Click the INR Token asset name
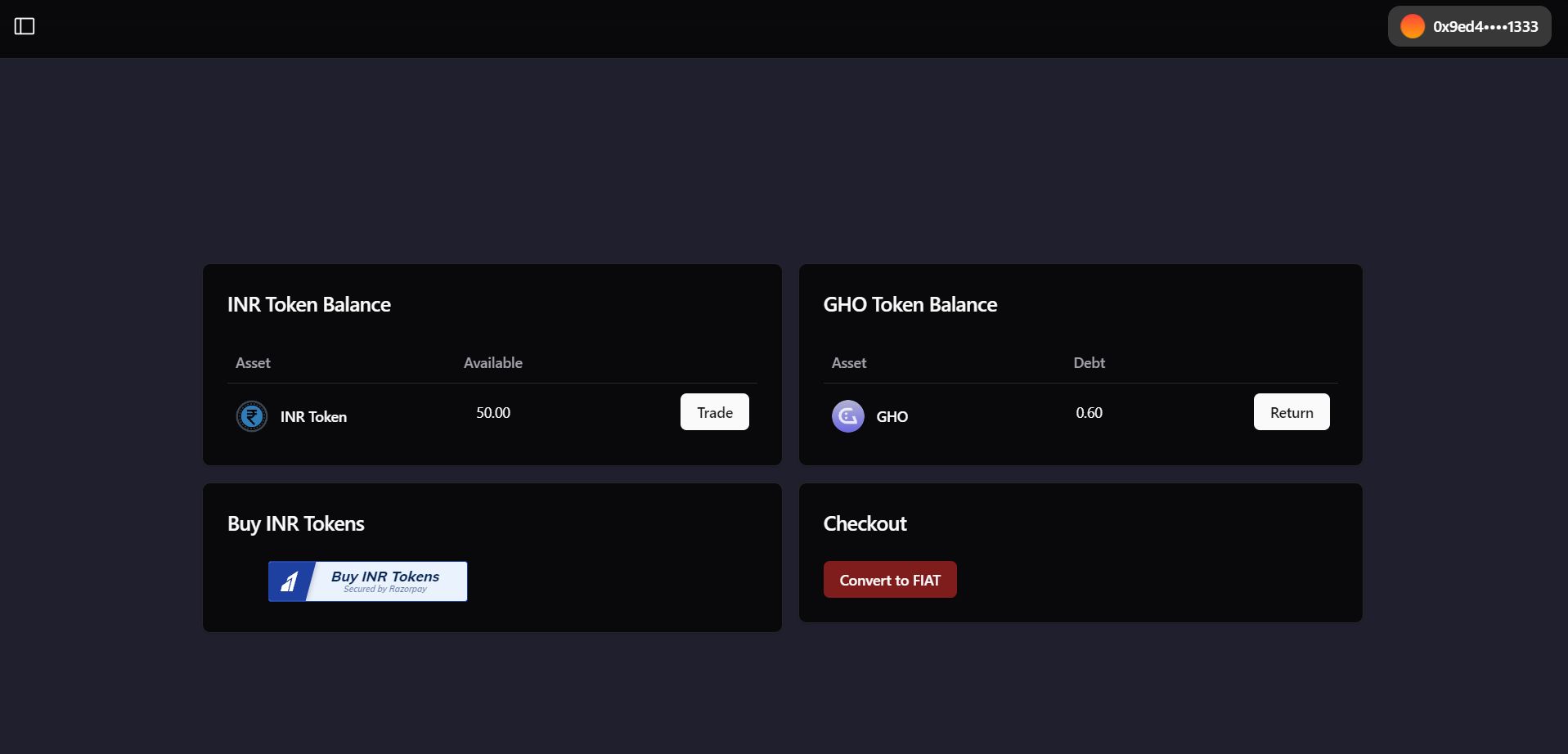 314,417
